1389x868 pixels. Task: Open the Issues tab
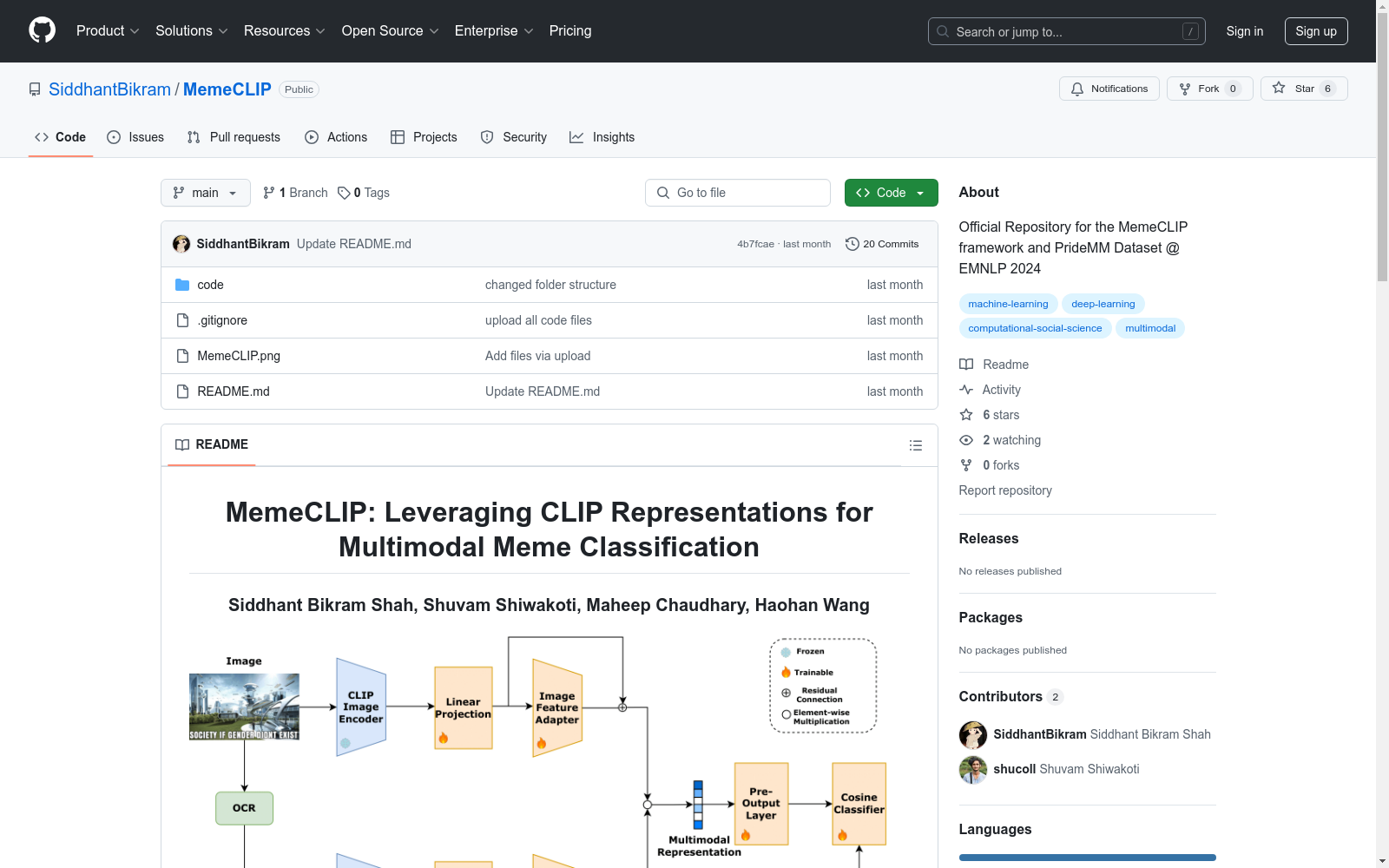[x=135, y=137]
